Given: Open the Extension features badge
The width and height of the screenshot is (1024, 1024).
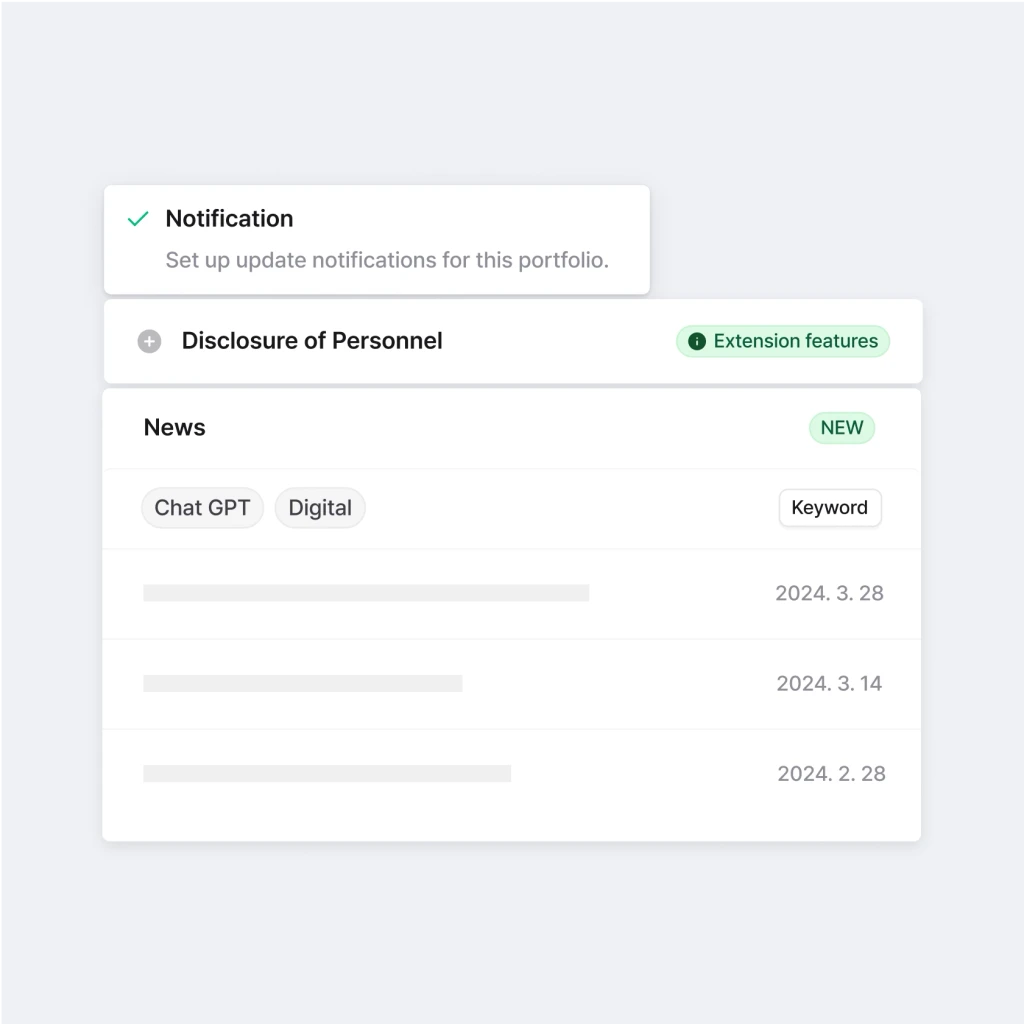Looking at the screenshot, I should [x=782, y=341].
